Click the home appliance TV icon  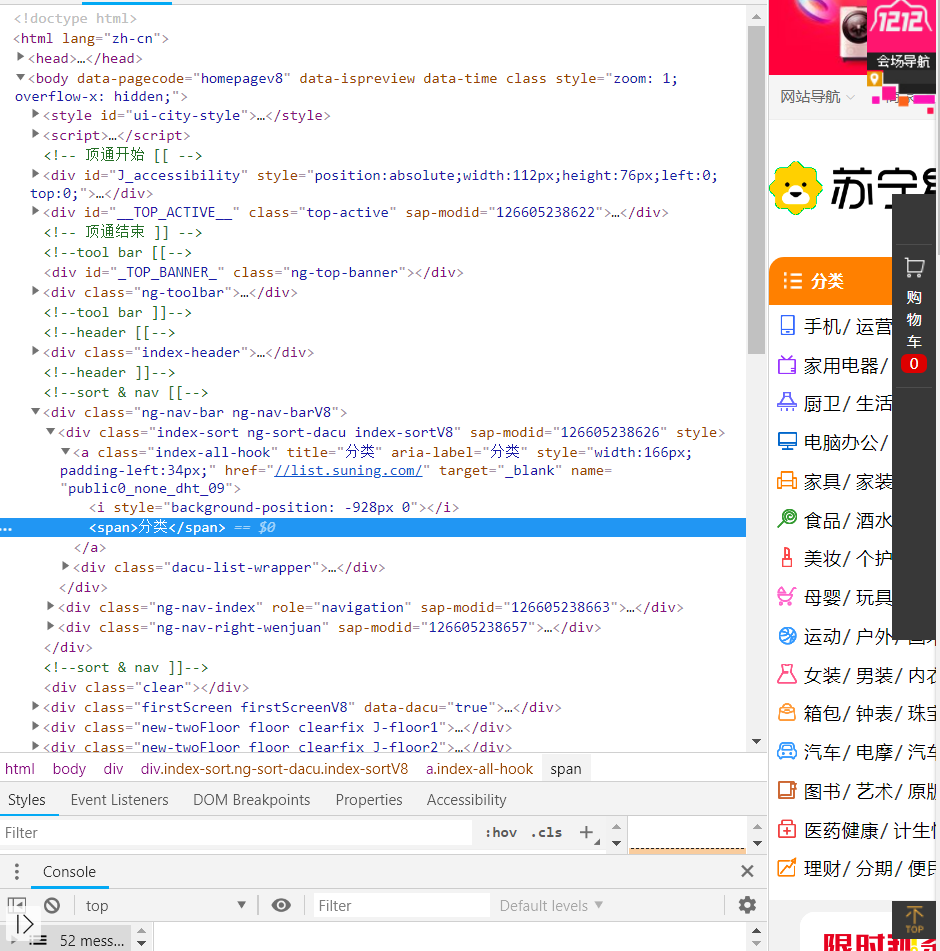tap(787, 365)
